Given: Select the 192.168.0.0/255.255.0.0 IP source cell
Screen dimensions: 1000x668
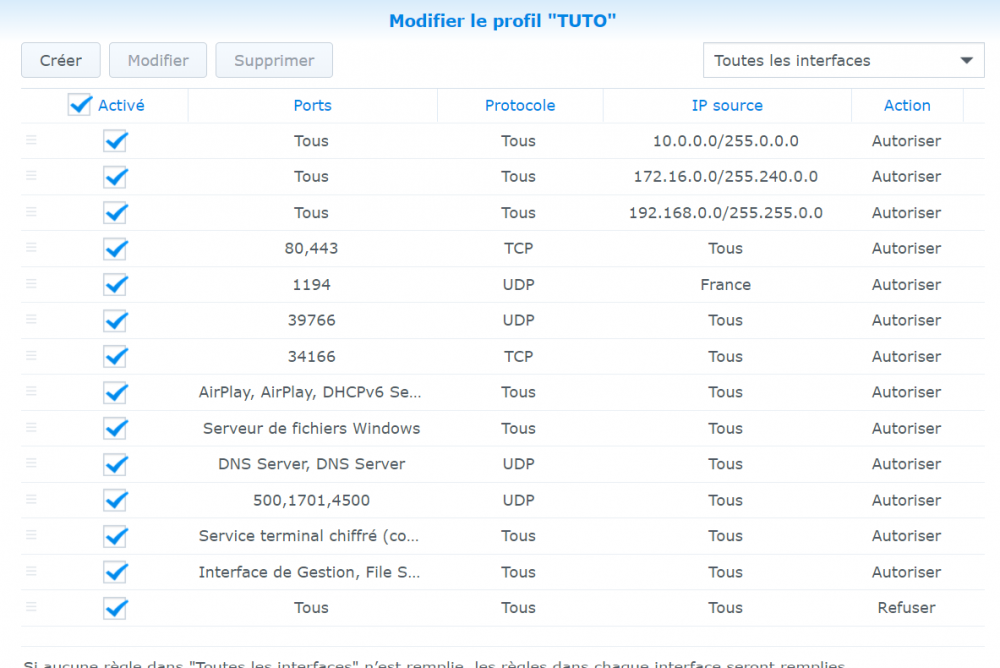Looking at the screenshot, I should 726,212.
